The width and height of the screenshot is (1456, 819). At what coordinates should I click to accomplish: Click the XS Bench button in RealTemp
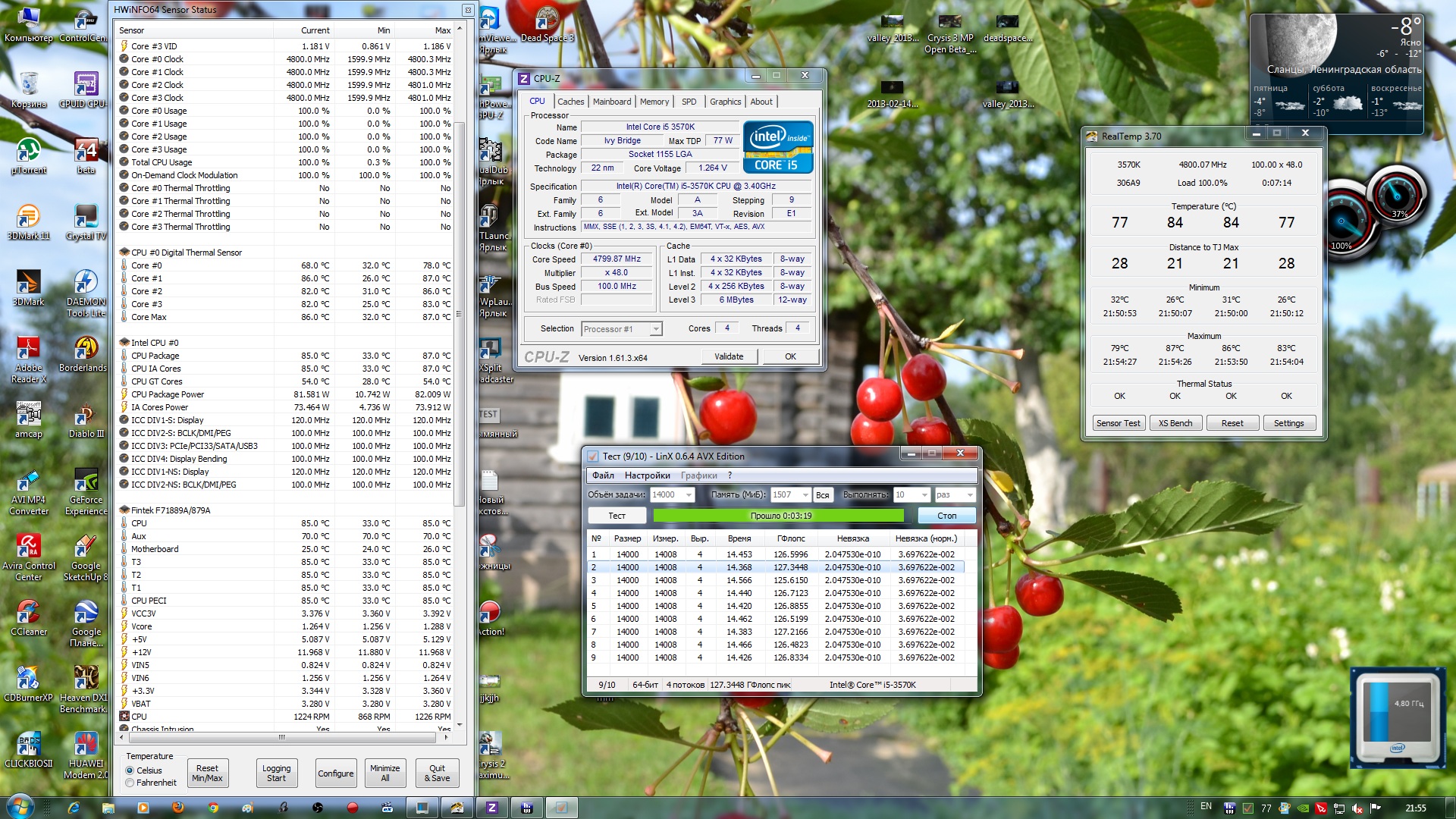pyautogui.click(x=1175, y=423)
